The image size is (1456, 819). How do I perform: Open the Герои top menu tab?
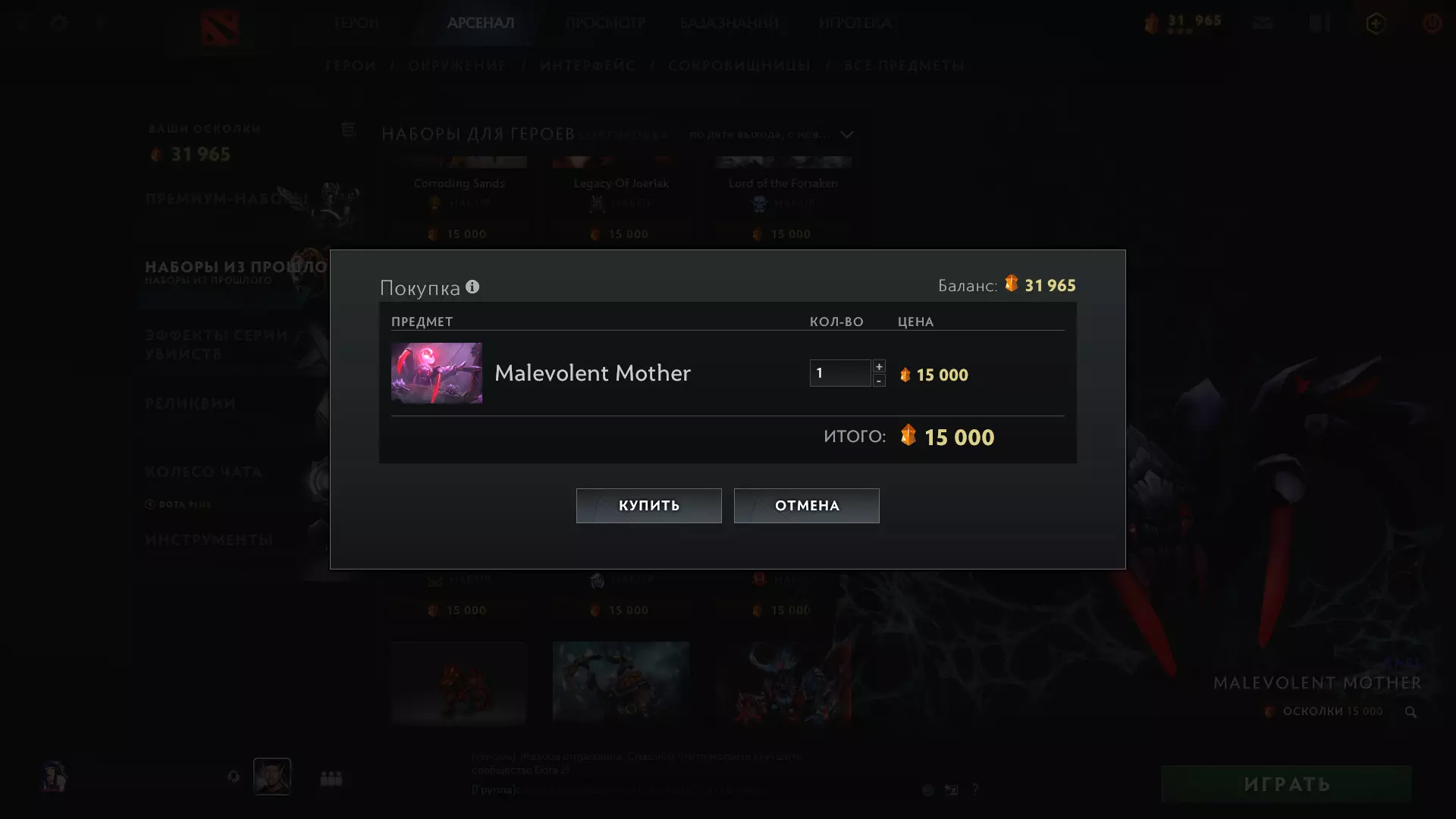click(356, 23)
